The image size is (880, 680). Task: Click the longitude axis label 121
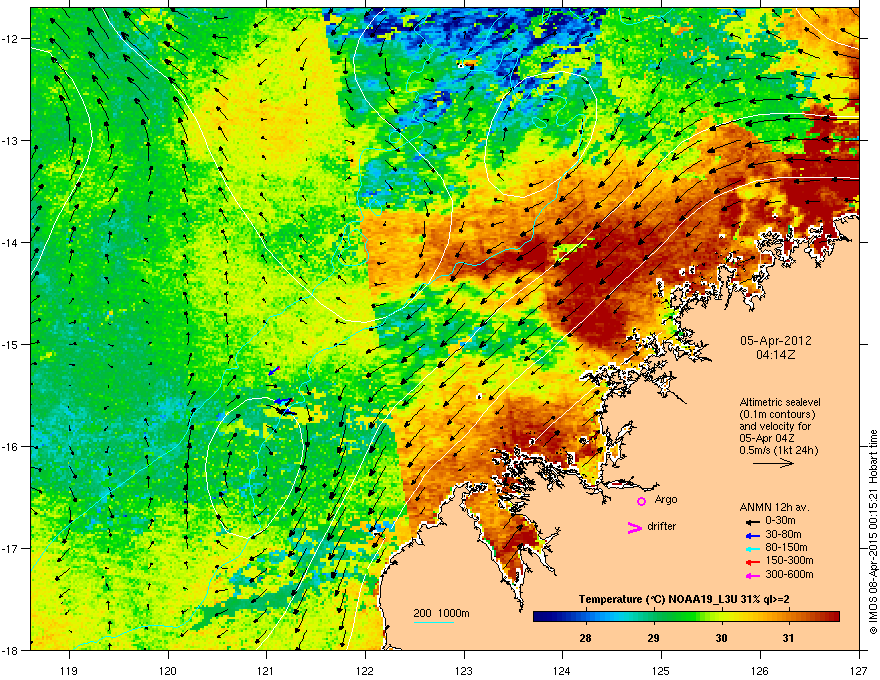click(x=266, y=670)
